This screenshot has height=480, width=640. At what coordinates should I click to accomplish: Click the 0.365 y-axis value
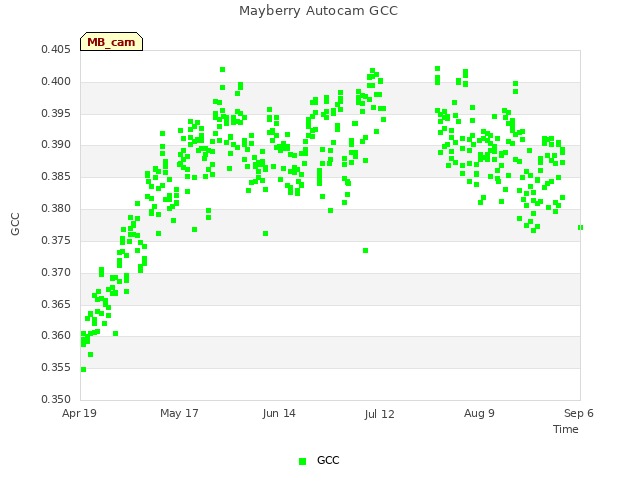click(56, 304)
